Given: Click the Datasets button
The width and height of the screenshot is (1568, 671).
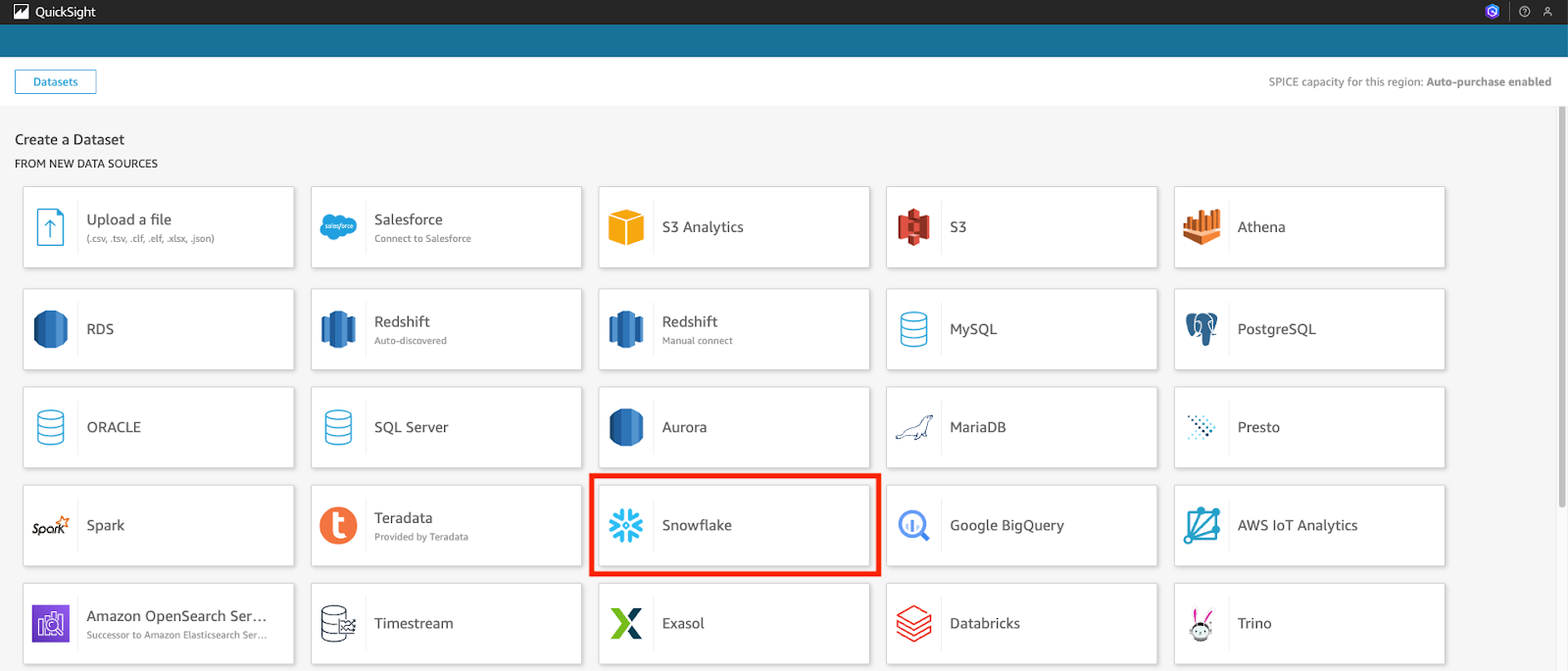Looking at the screenshot, I should tap(55, 82).
